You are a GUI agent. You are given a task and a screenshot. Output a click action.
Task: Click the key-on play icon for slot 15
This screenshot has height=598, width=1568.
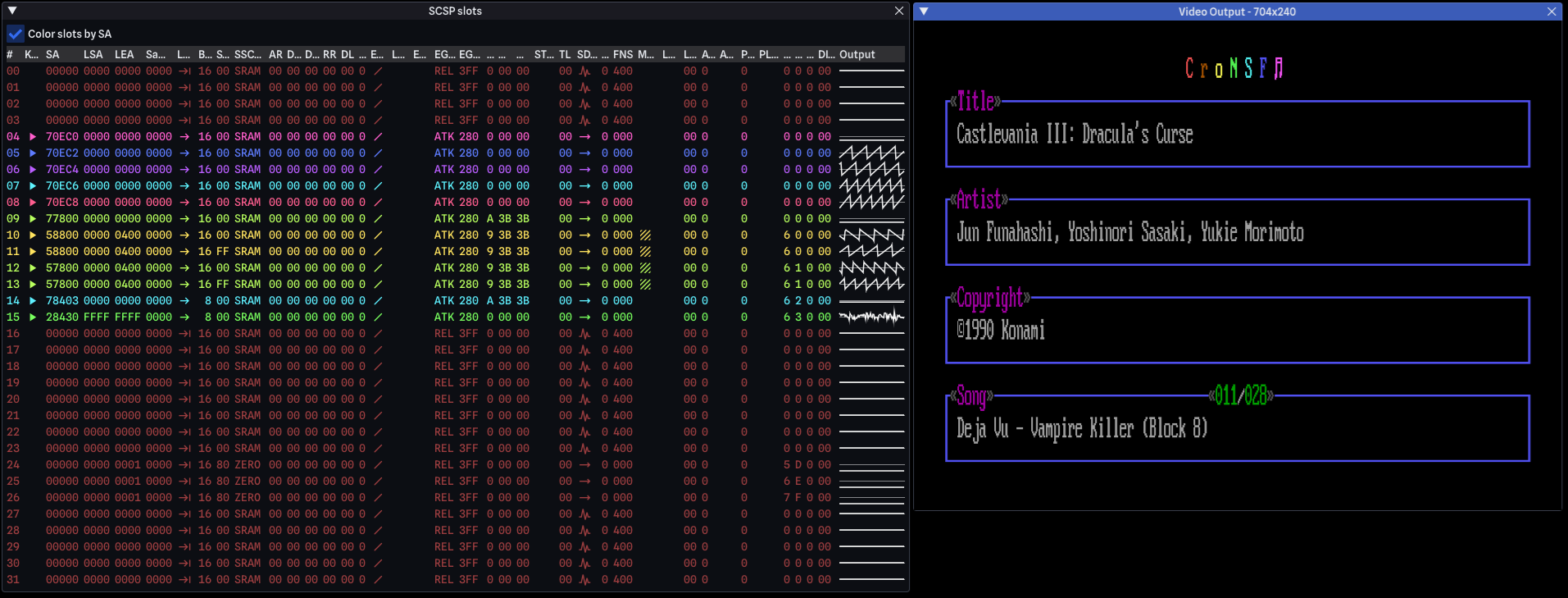33,317
